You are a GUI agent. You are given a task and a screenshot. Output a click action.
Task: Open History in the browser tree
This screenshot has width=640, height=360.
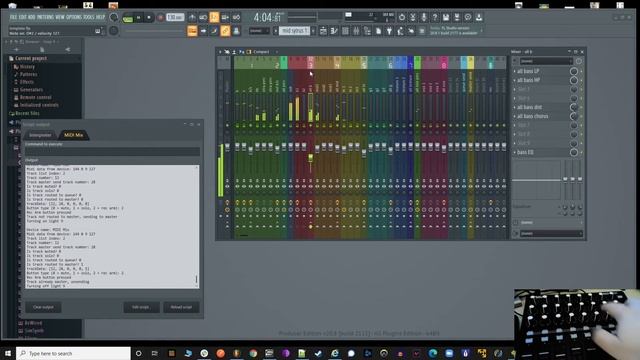27,67
